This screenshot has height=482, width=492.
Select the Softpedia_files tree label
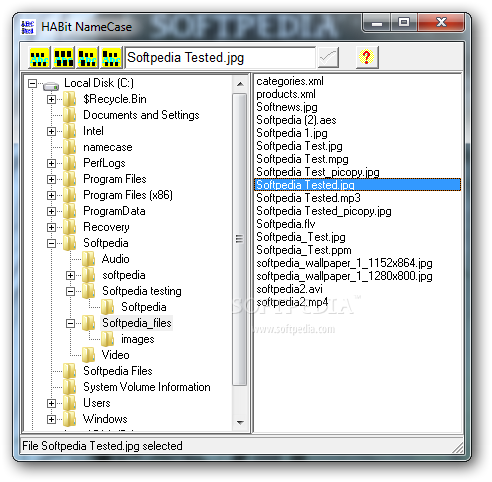(x=137, y=323)
